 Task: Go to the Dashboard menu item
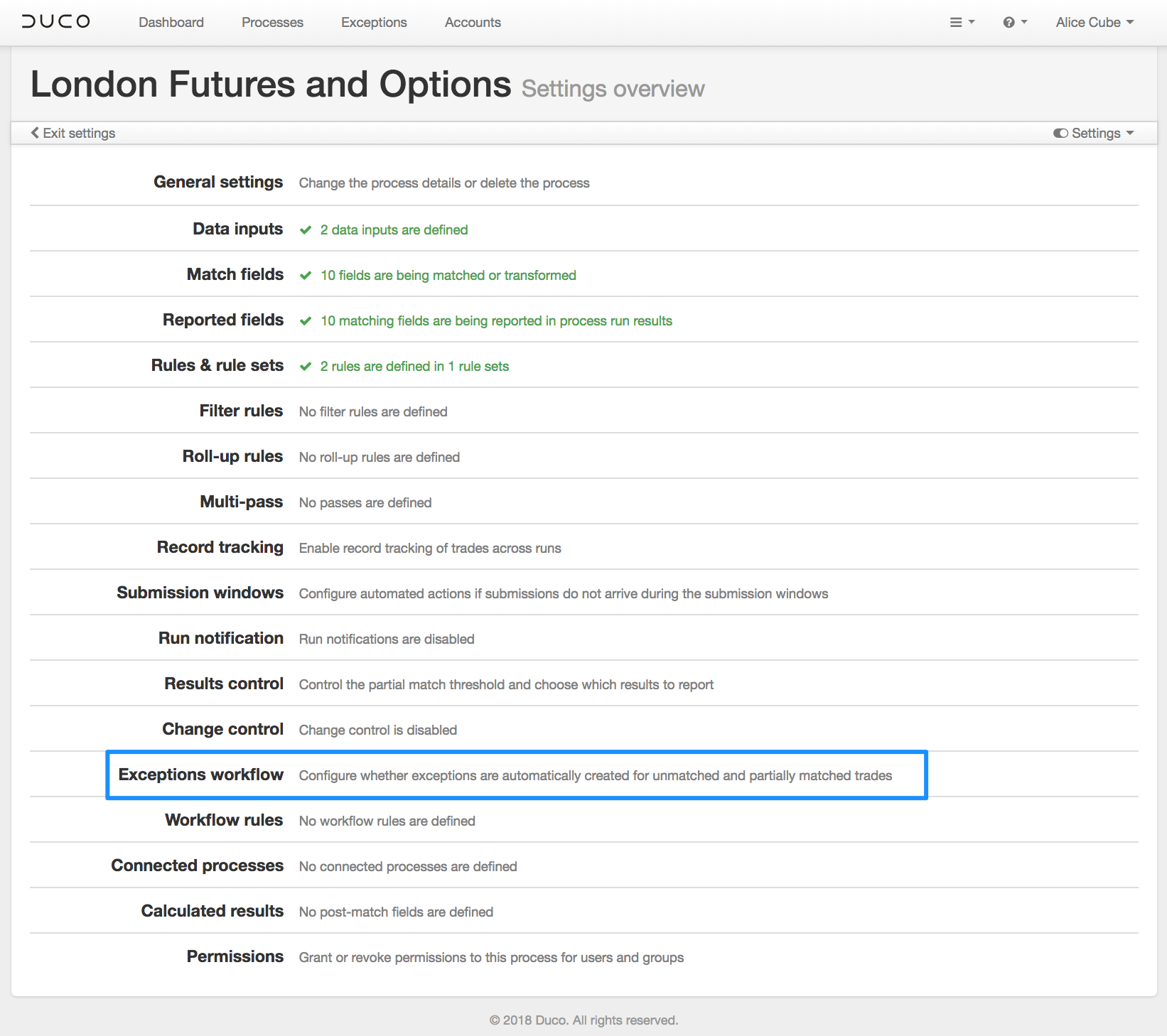171,23
